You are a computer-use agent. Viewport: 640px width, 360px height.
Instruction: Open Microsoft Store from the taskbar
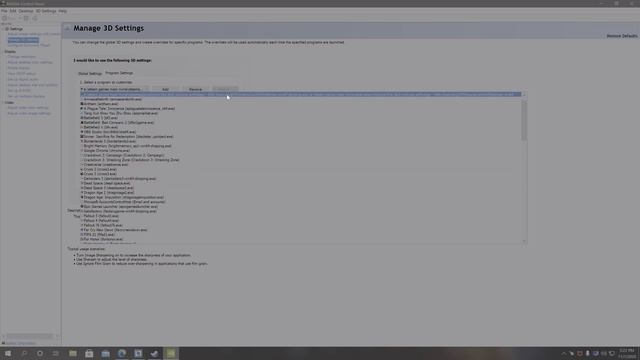click(89, 353)
